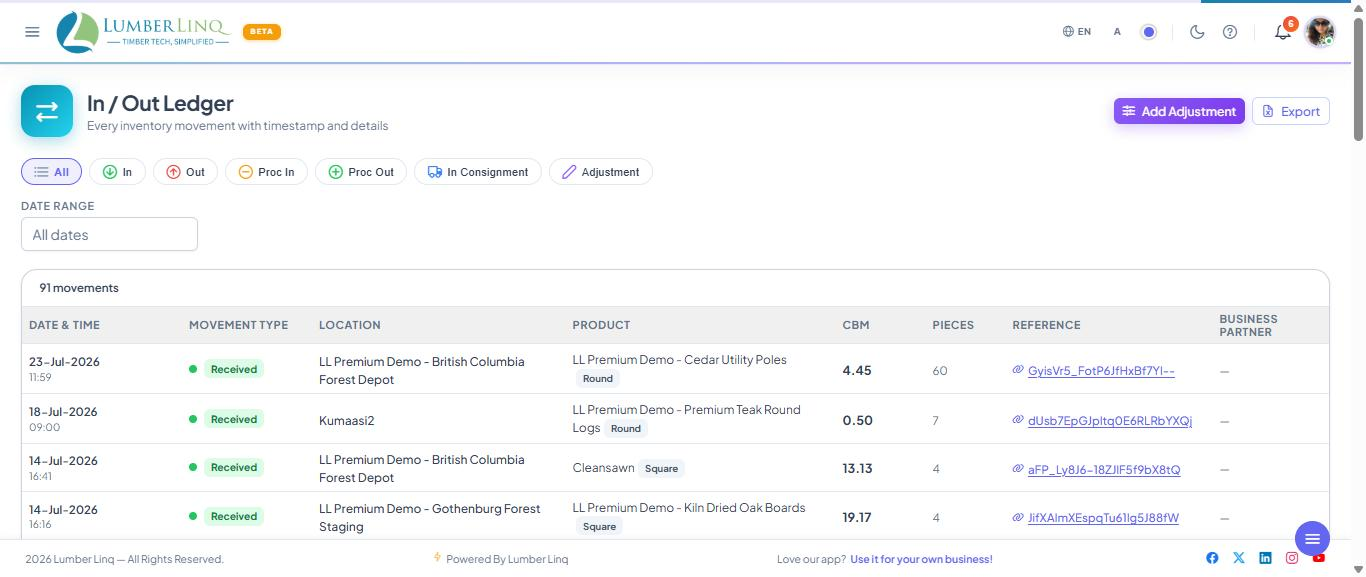This screenshot has height=577, width=1366.
Task: Click the BUSINESS PARTNER column header
Action: click(x=1248, y=325)
